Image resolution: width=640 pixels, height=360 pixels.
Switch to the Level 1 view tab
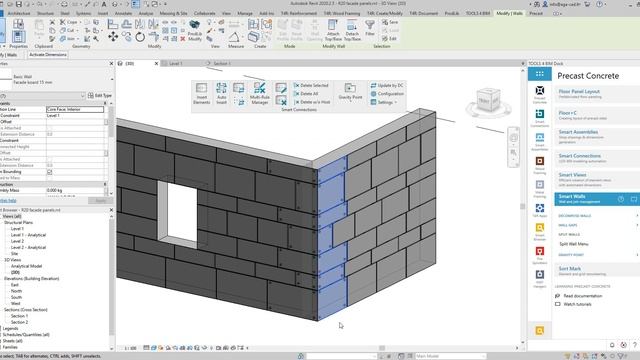[x=176, y=64]
